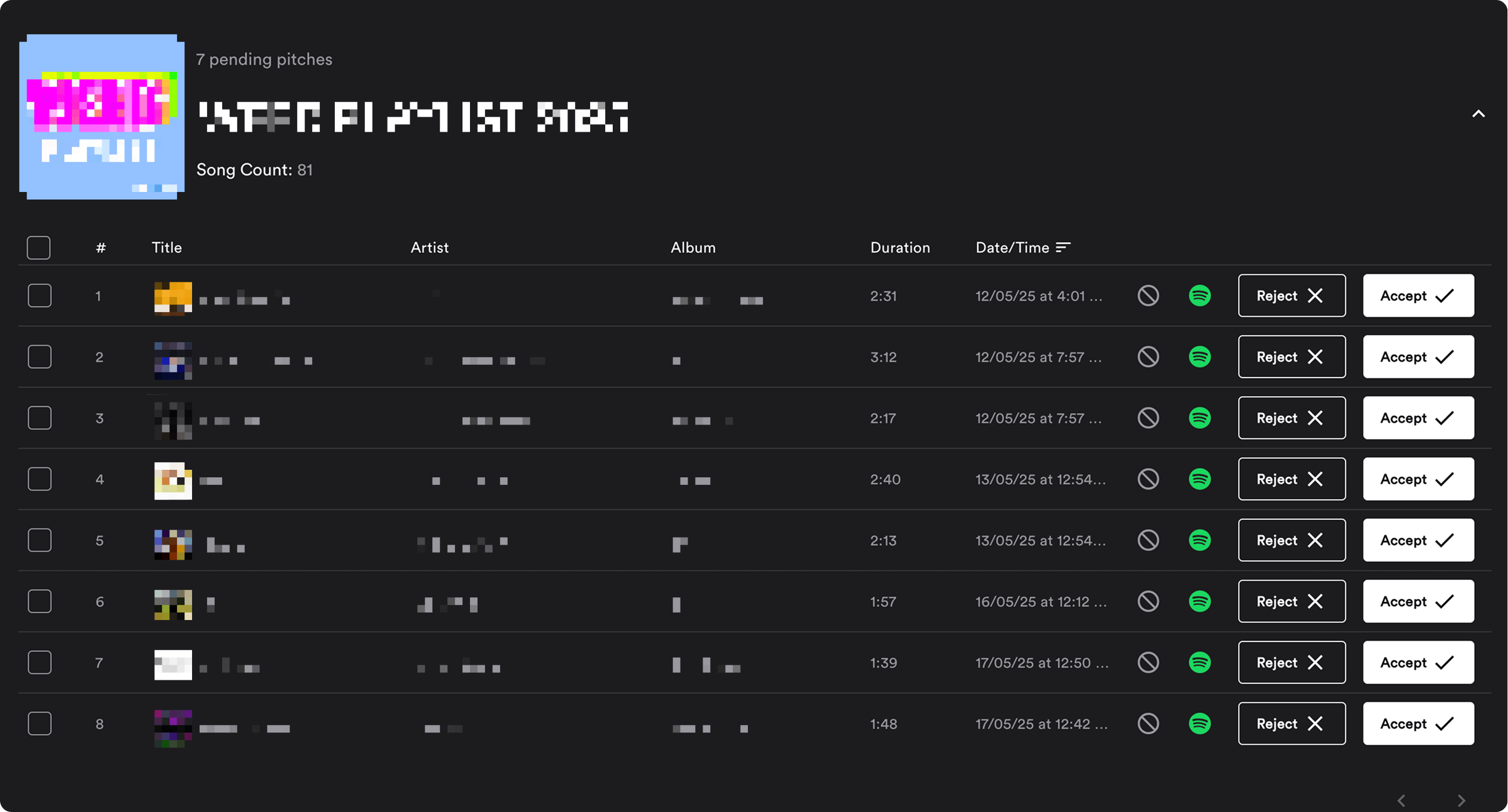Screen dimensions: 1508x812
Task: Click the block icon on row 7
Action: tap(1148, 662)
